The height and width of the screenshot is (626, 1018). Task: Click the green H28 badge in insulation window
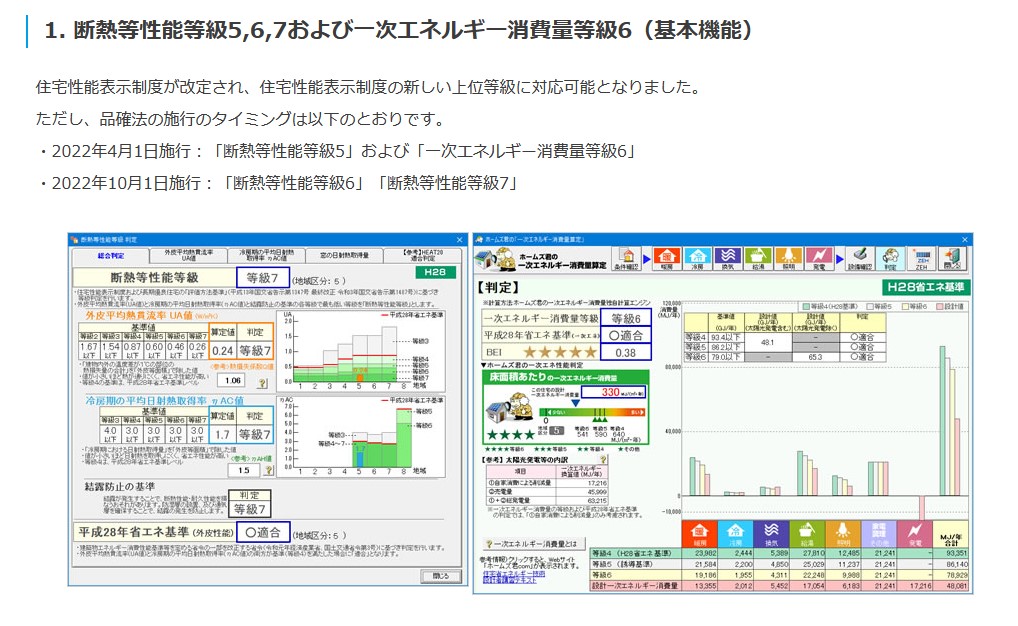(434, 272)
